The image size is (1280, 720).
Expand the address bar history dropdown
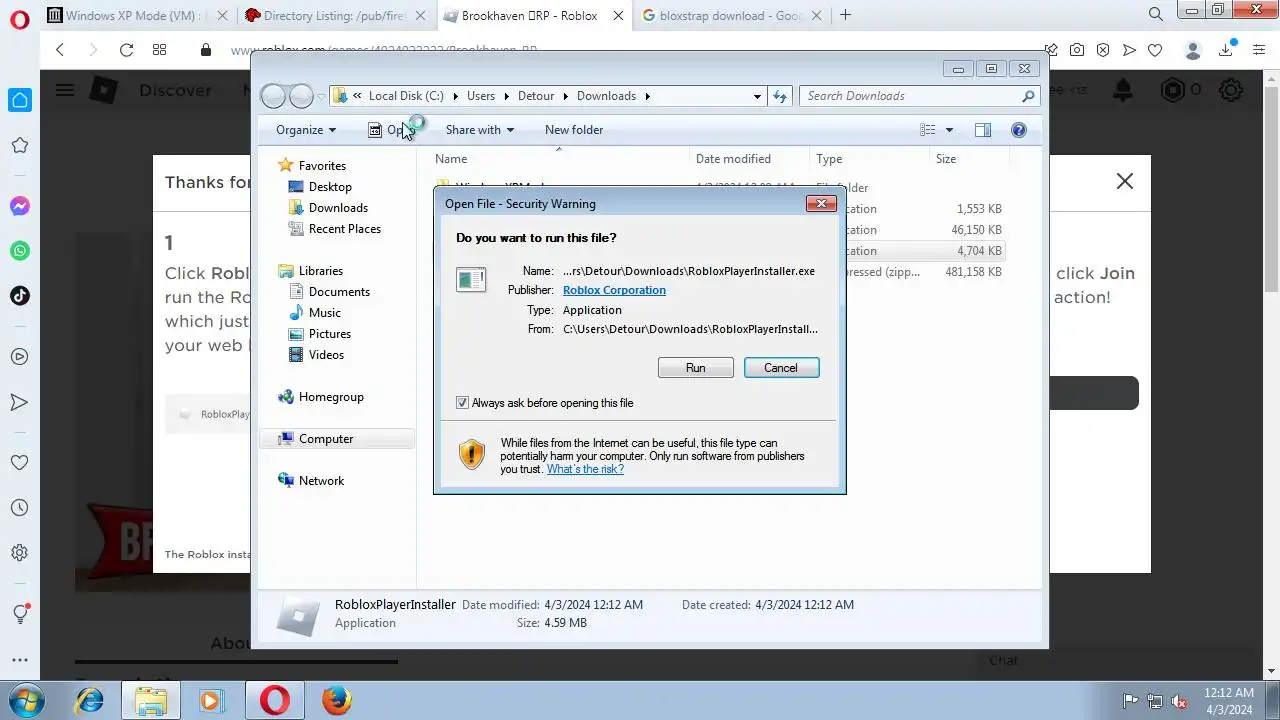tap(757, 96)
